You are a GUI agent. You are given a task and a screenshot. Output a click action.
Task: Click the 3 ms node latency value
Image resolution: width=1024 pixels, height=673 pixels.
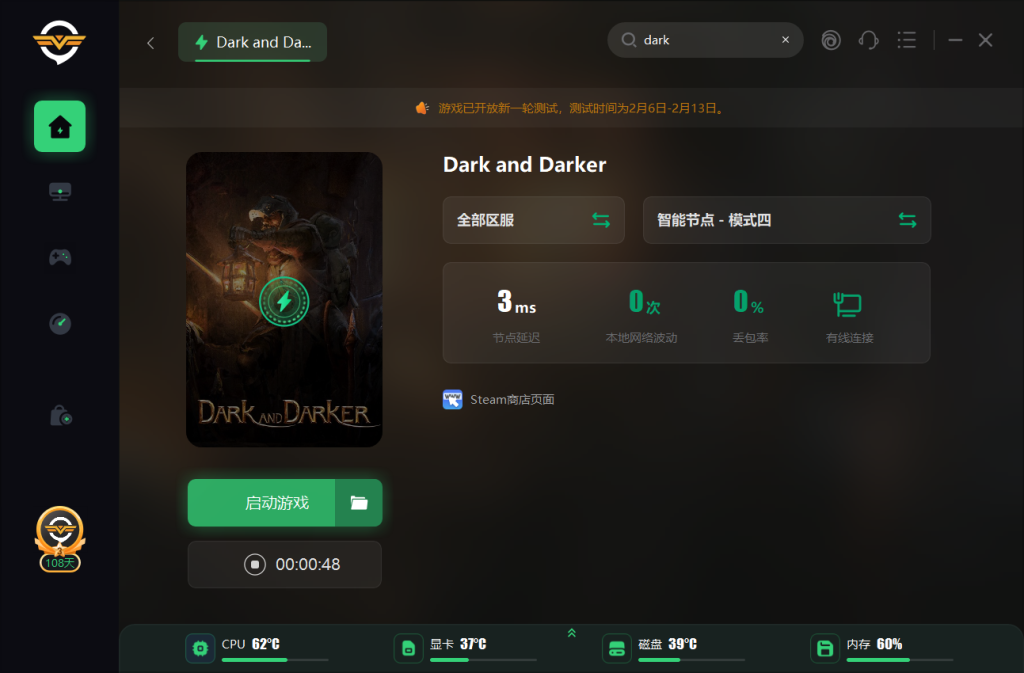pyautogui.click(x=517, y=302)
